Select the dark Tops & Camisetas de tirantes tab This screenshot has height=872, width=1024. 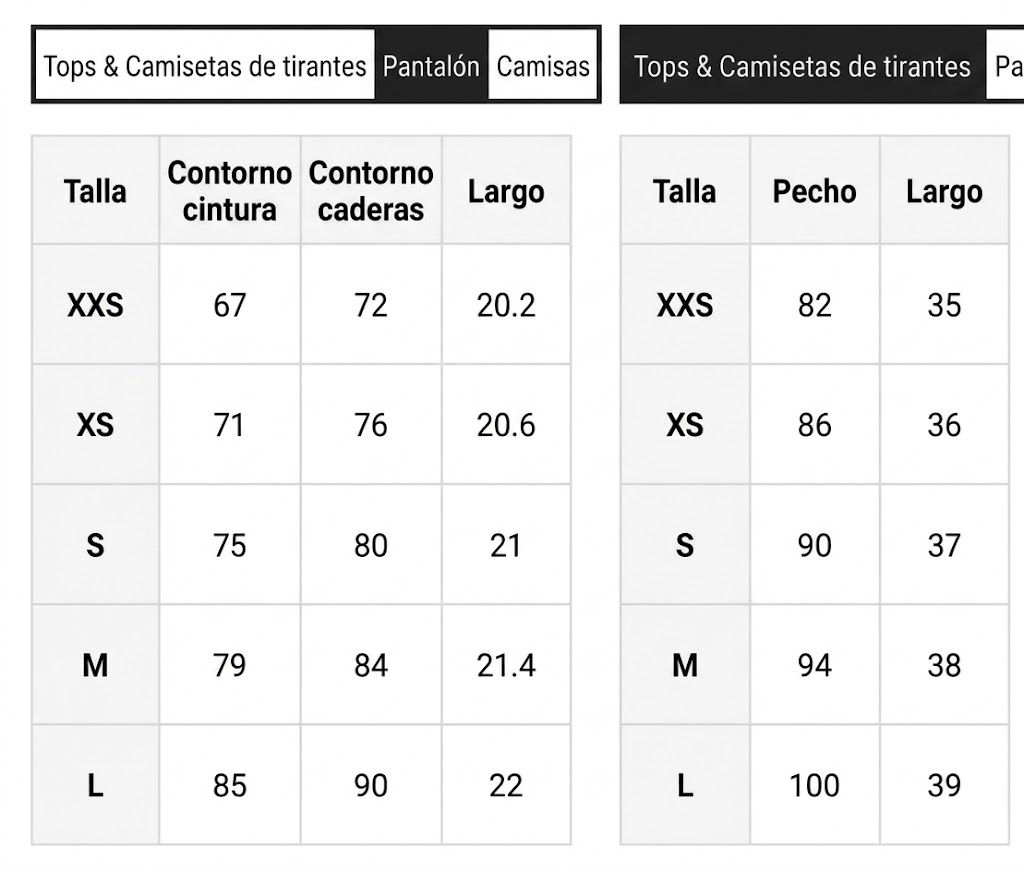tap(803, 66)
